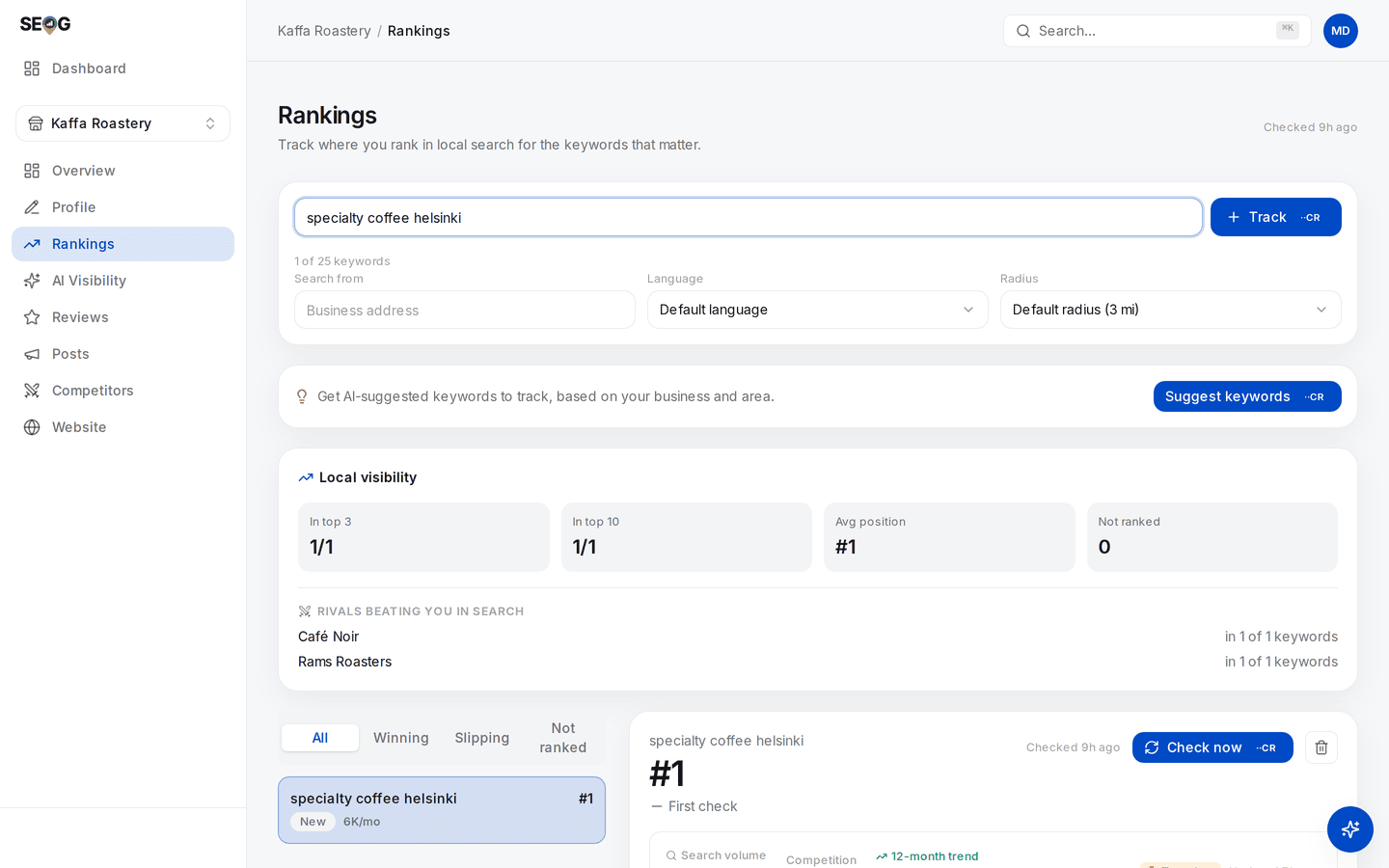Image resolution: width=1389 pixels, height=868 pixels.
Task: Click the Suggest keywords button
Action: click(x=1247, y=396)
